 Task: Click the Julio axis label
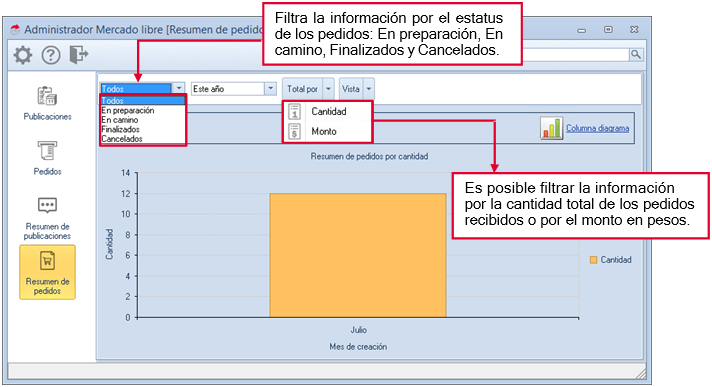click(x=358, y=330)
